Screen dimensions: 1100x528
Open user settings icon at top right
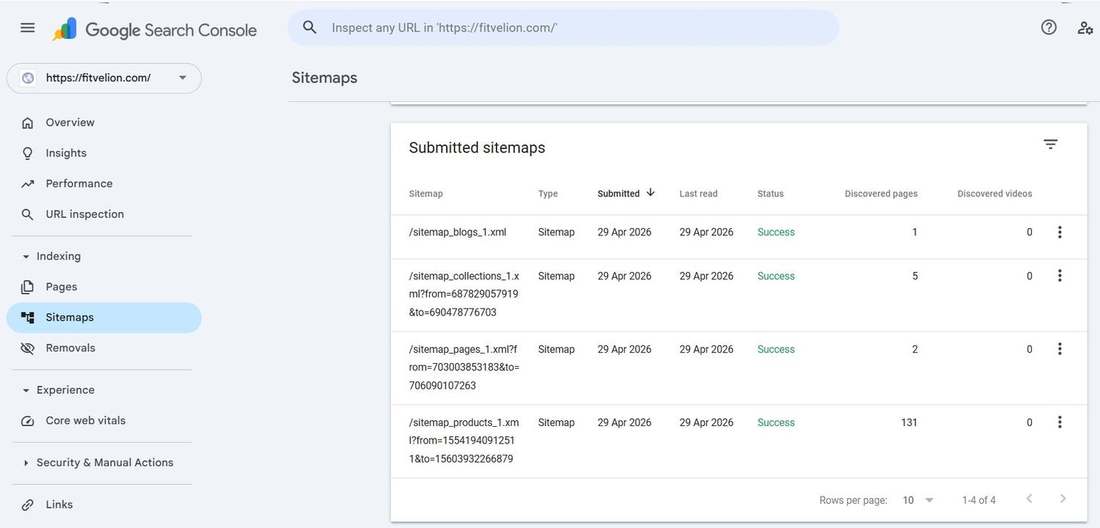click(x=1085, y=28)
